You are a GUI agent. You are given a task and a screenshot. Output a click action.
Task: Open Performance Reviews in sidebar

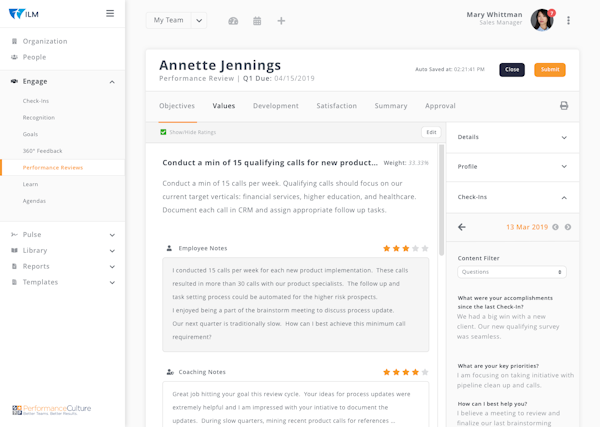(53, 167)
